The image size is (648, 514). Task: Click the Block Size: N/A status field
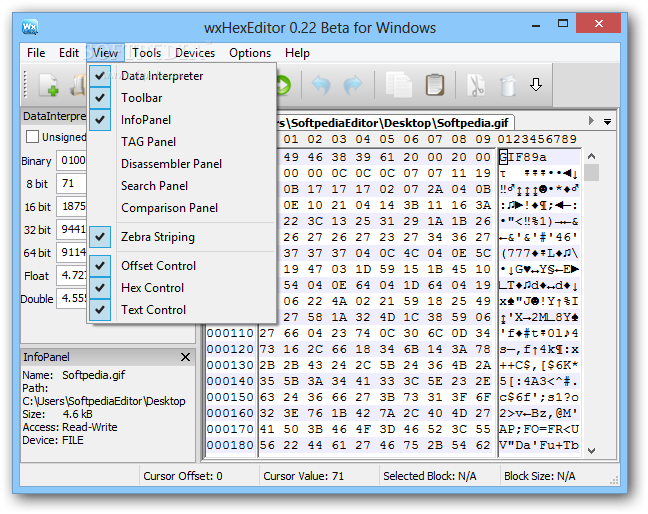coord(539,476)
